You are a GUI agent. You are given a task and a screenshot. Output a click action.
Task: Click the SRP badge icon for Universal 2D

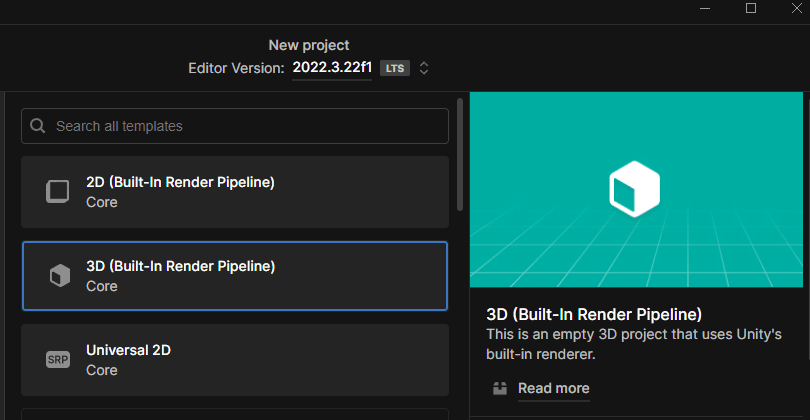pos(57,360)
